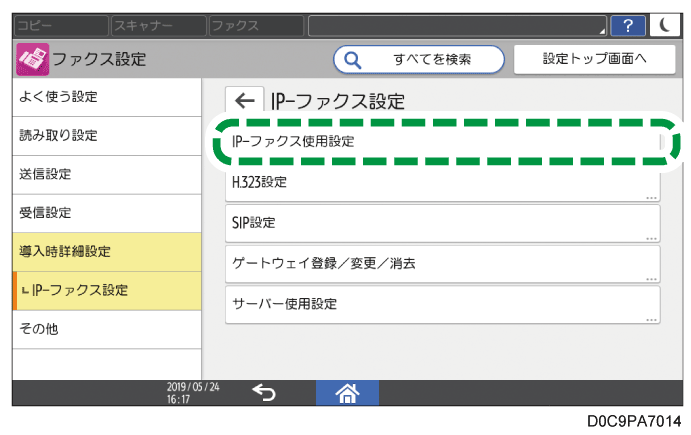Select その他 in sidebar
The image size is (691, 435).
tap(107, 330)
